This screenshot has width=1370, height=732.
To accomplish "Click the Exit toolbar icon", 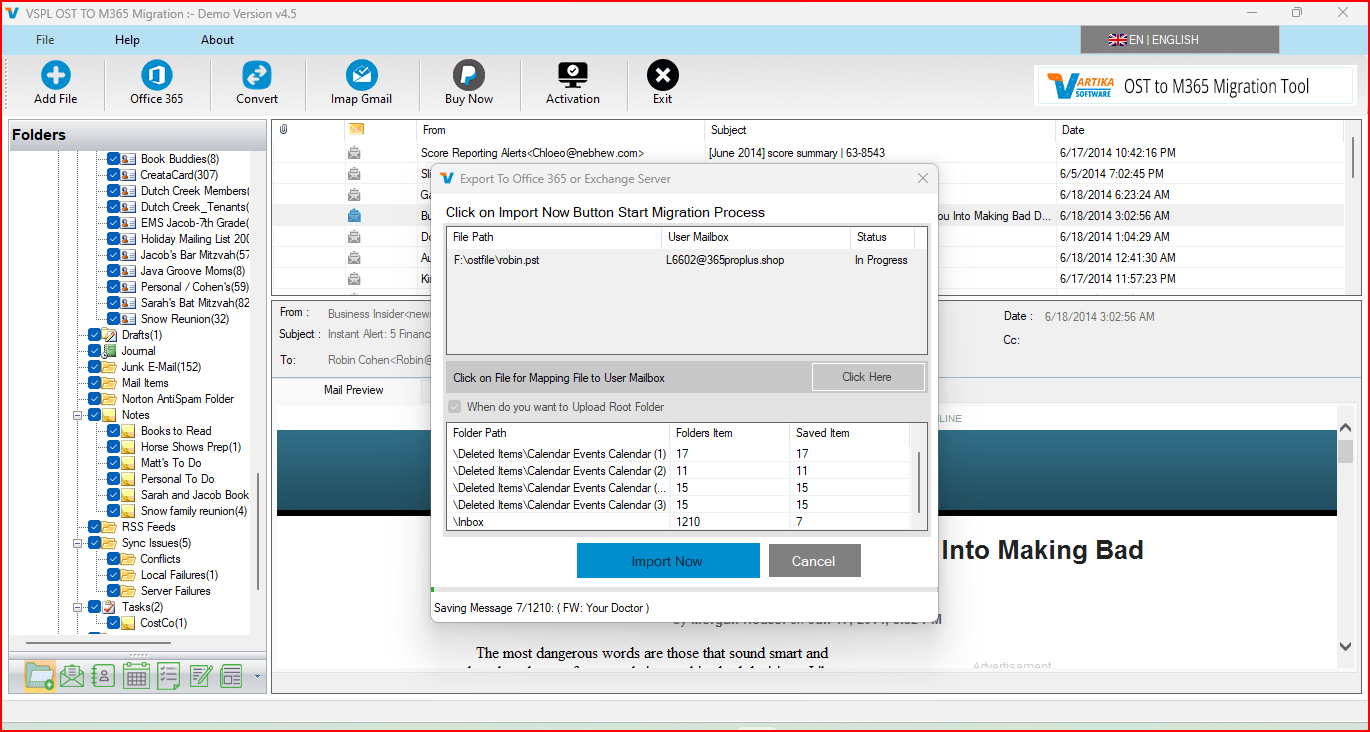I will pos(662,76).
